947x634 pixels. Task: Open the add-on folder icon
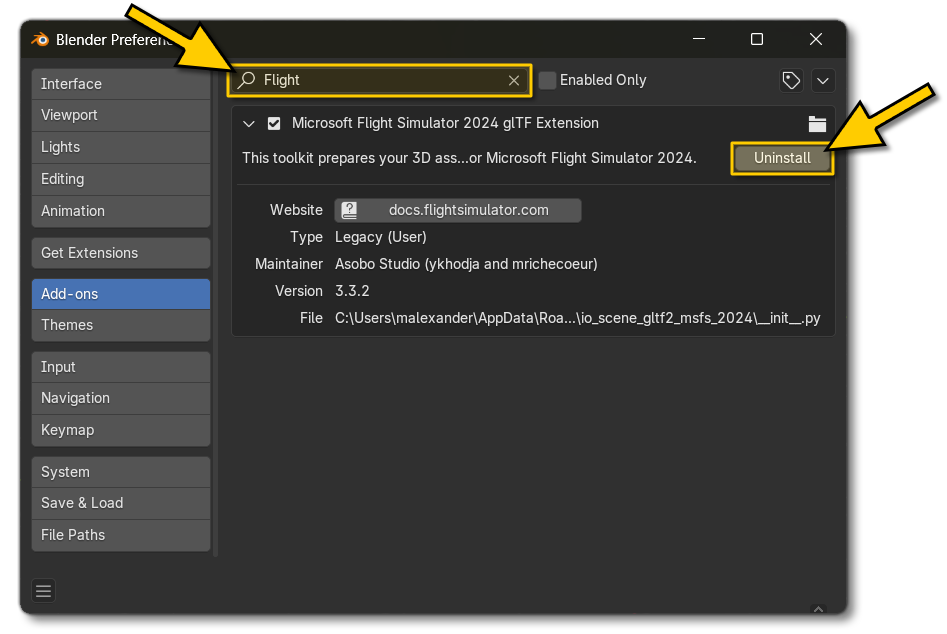pyautogui.click(x=817, y=124)
